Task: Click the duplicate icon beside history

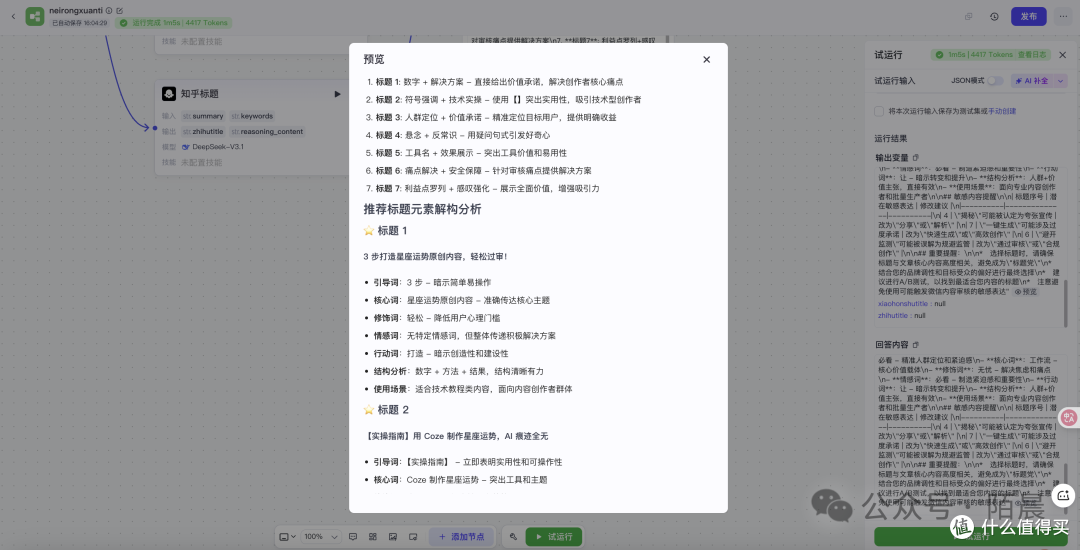Action: pyautogui.click(x=969, y=17)
